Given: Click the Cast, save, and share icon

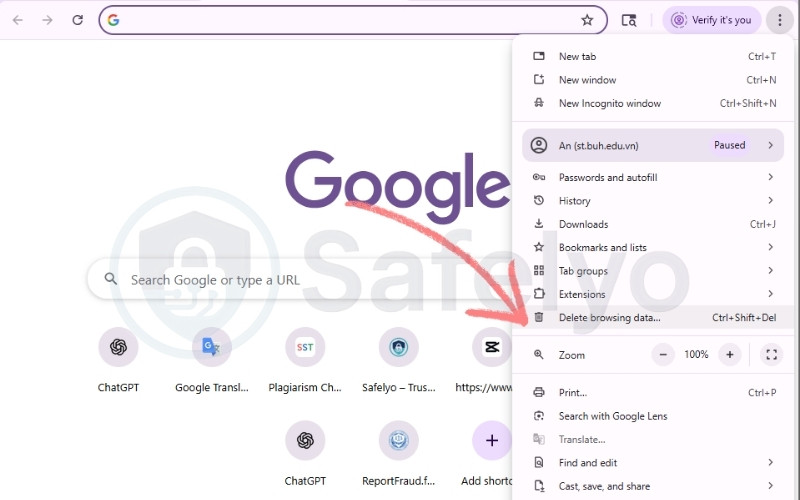Looking at the screenshot, I should pos(539,486).
